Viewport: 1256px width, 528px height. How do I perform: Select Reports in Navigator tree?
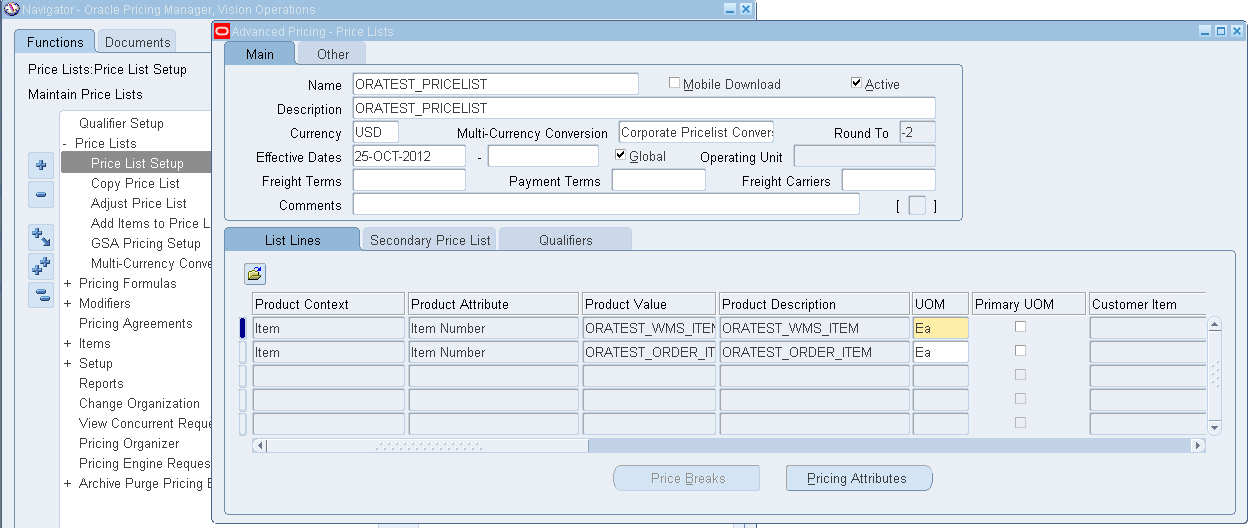click(101, 383)
